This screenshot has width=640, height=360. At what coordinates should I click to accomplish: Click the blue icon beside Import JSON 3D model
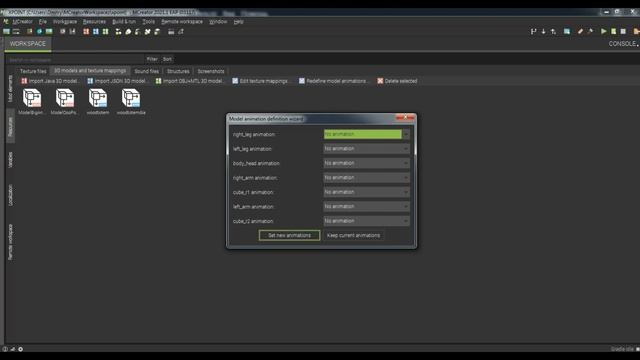pyautogui.click(x=90, y=81)
